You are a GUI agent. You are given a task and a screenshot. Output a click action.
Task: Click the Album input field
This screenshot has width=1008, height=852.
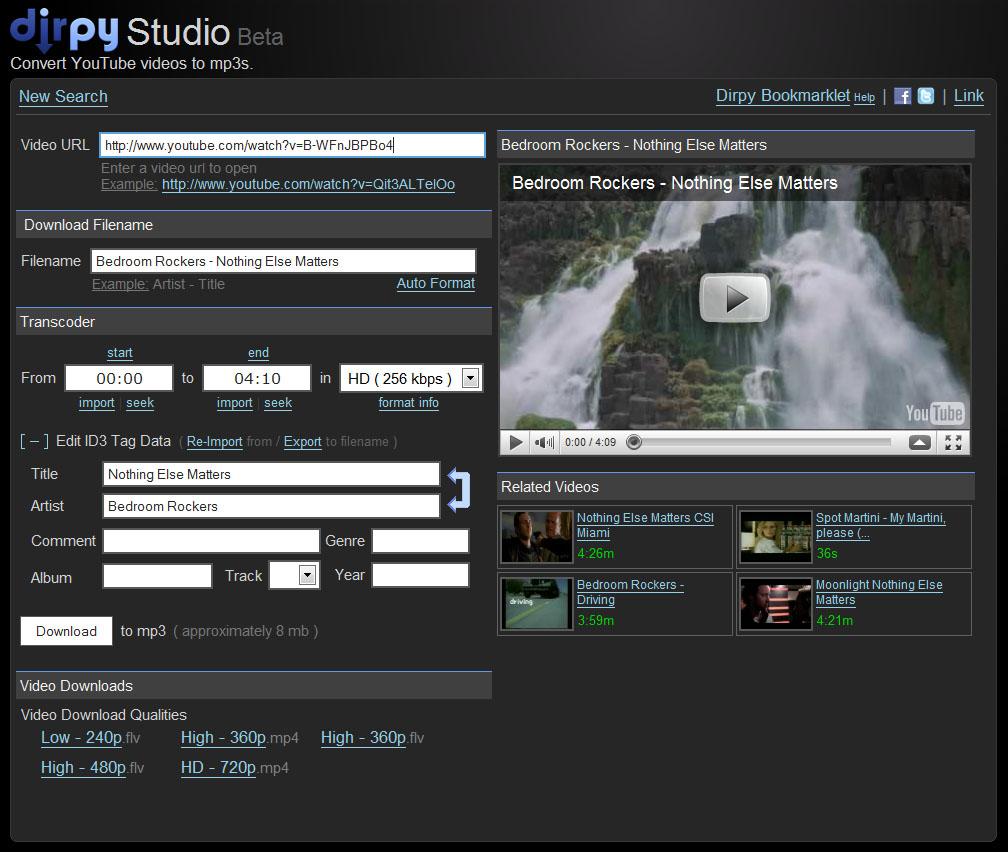click(x=158, y=576)
